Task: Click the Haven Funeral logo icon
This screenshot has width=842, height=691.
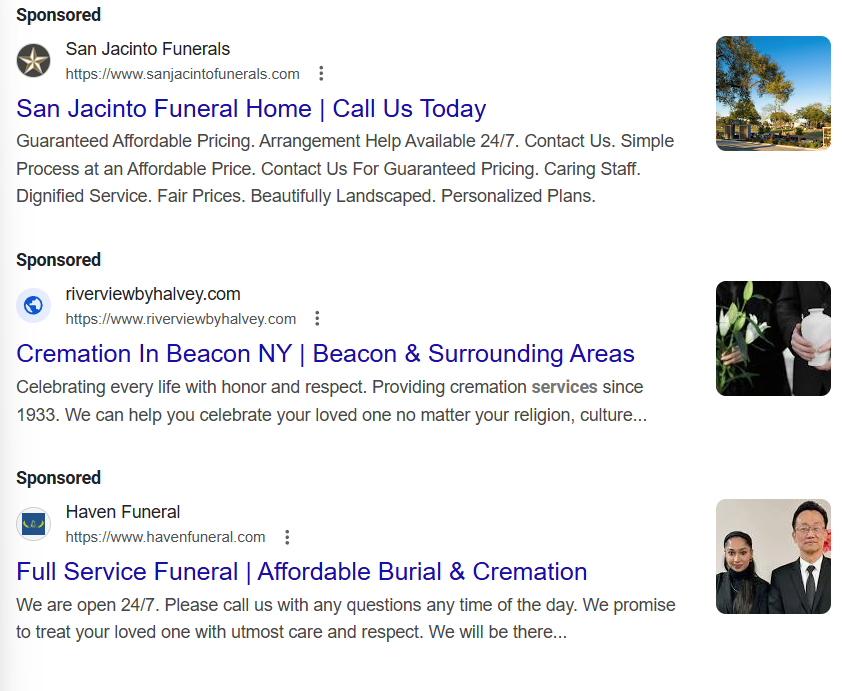Action: tap(33, 524)
